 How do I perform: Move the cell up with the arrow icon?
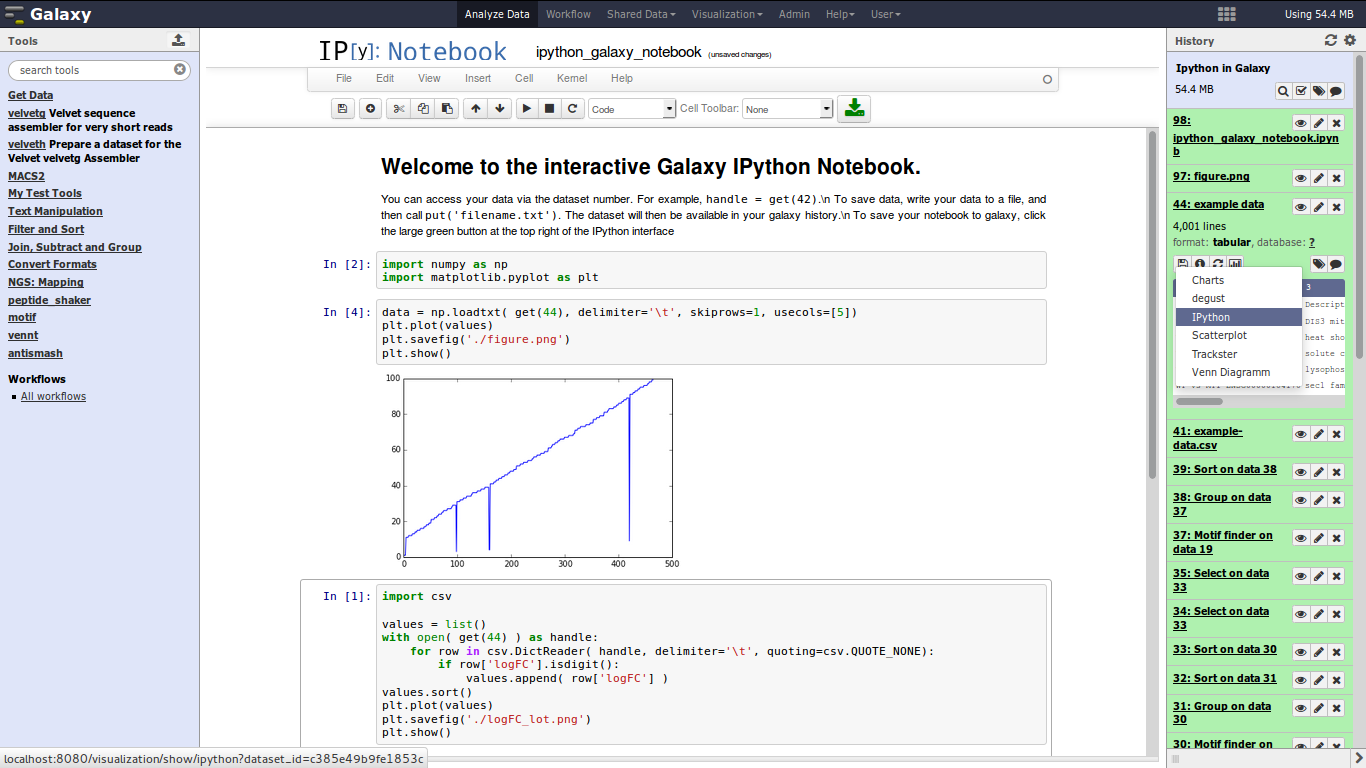pos(475,108)
